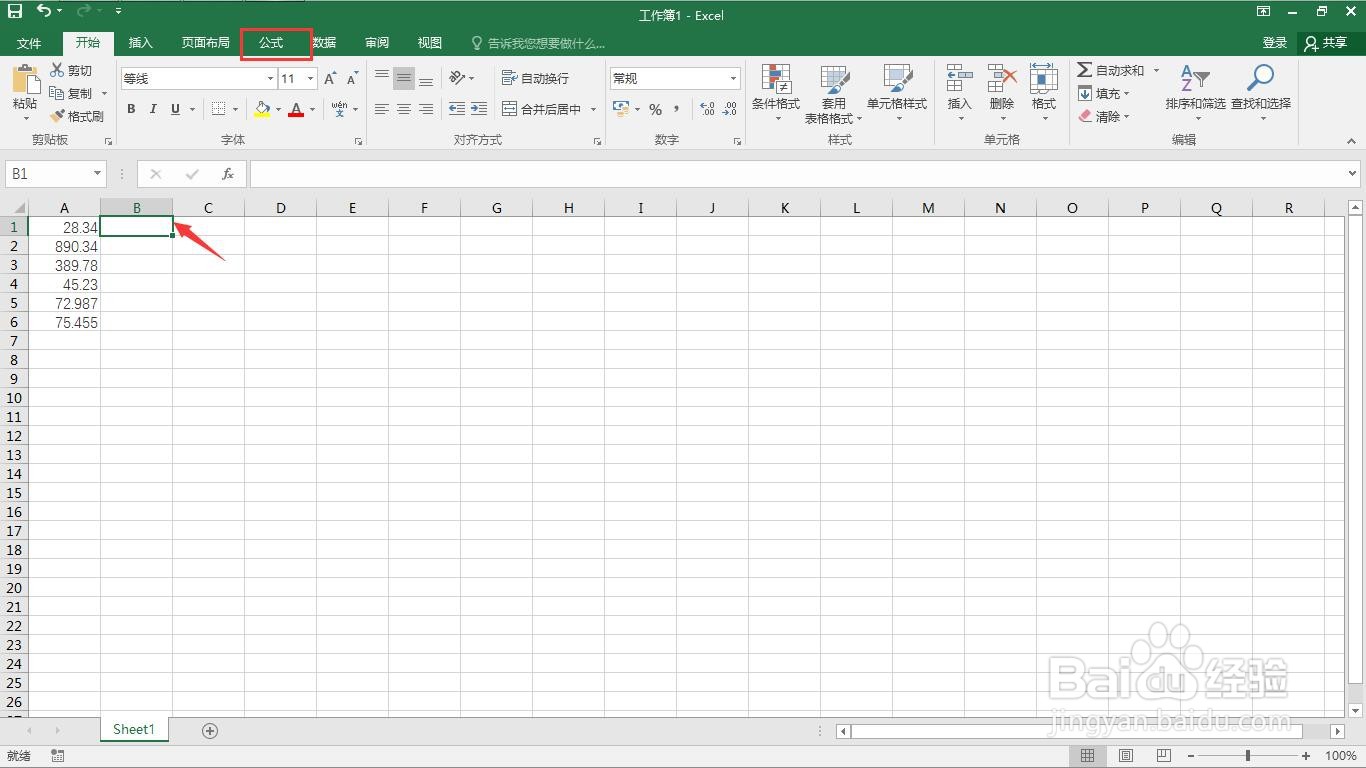Open 条件格式 conditional formatting

tap(776, 93)
